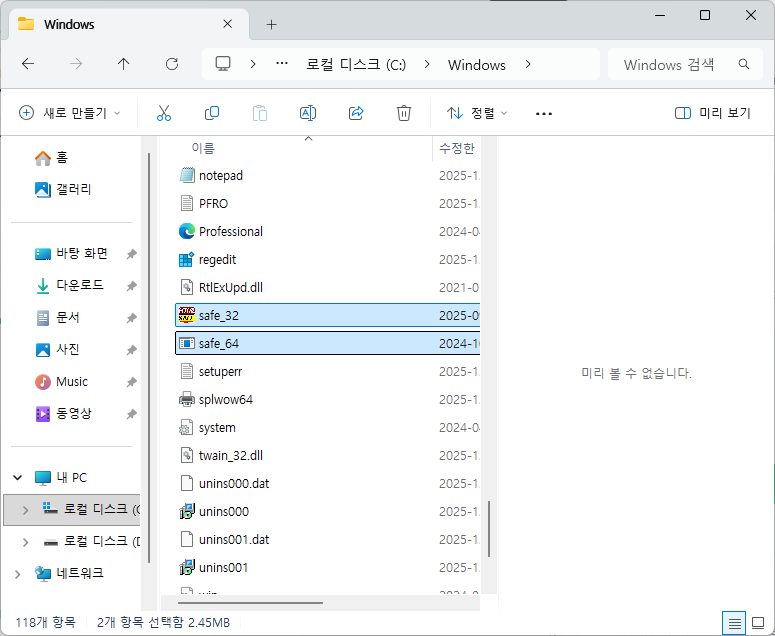Select the system settings file icon
This screenshot has height=636, width=775.
click(x=187, y=427)
